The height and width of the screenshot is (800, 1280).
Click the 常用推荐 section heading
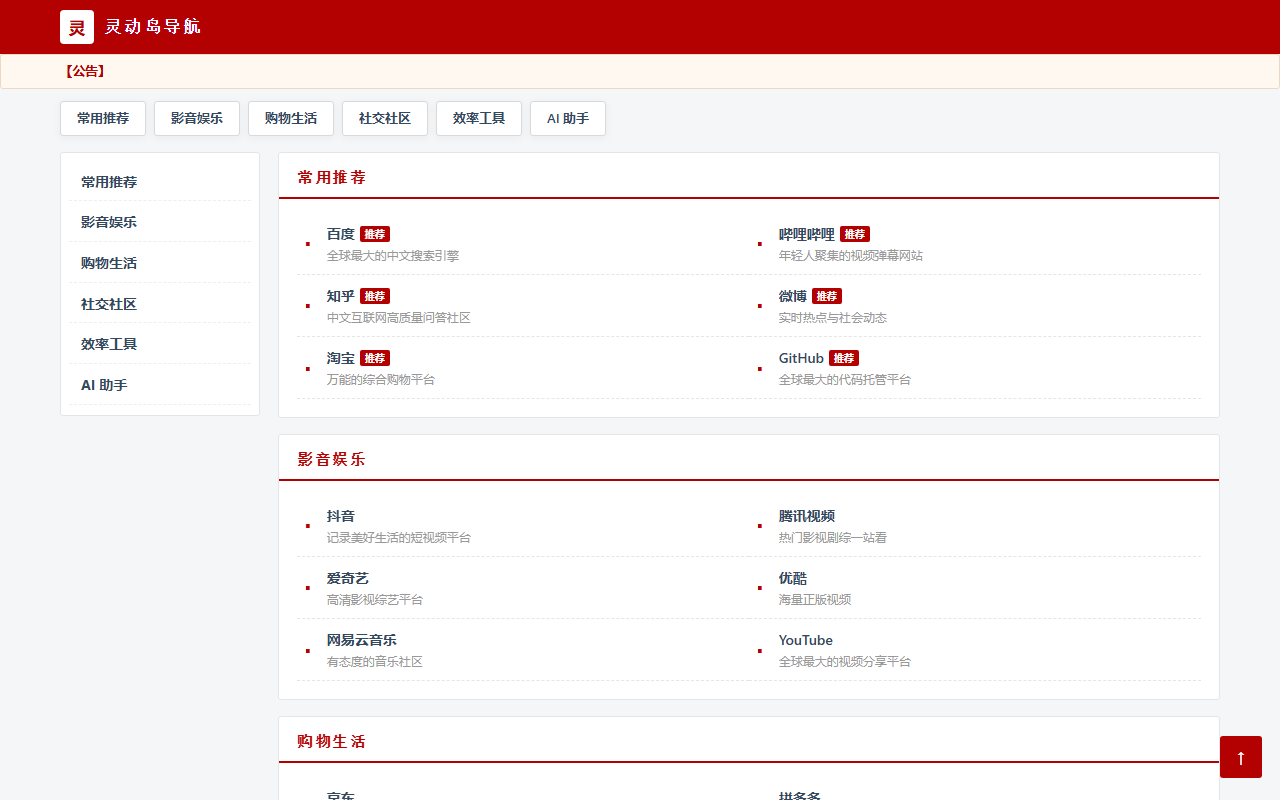pyautogui.click(x=332, y=177)
